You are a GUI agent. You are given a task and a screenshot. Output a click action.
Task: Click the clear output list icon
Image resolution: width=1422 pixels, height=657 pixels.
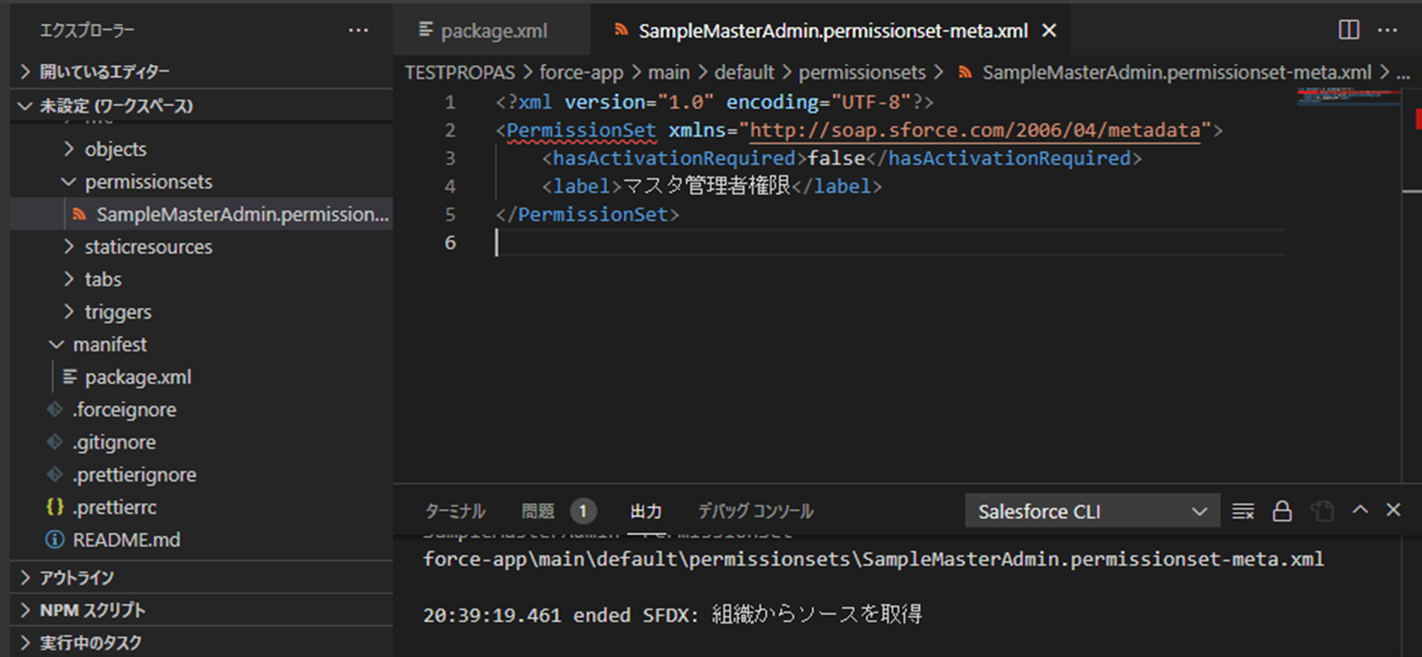1243,511
